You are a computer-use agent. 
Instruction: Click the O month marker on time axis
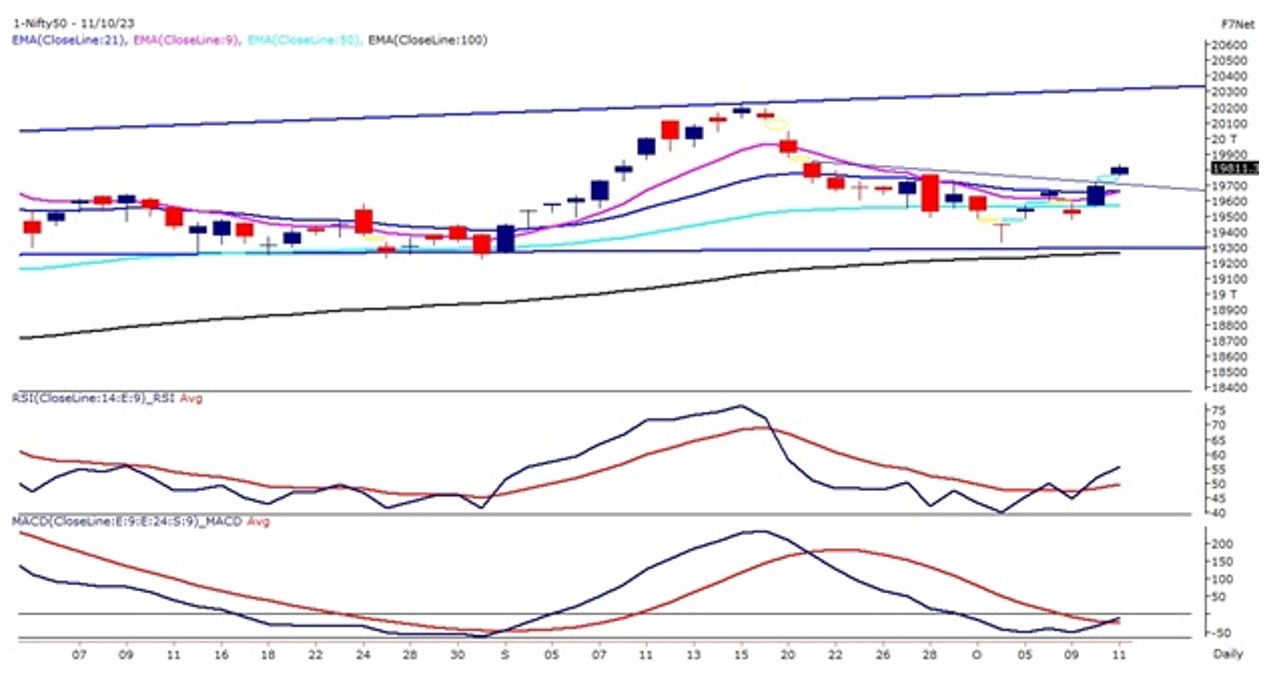pos(977,653)
